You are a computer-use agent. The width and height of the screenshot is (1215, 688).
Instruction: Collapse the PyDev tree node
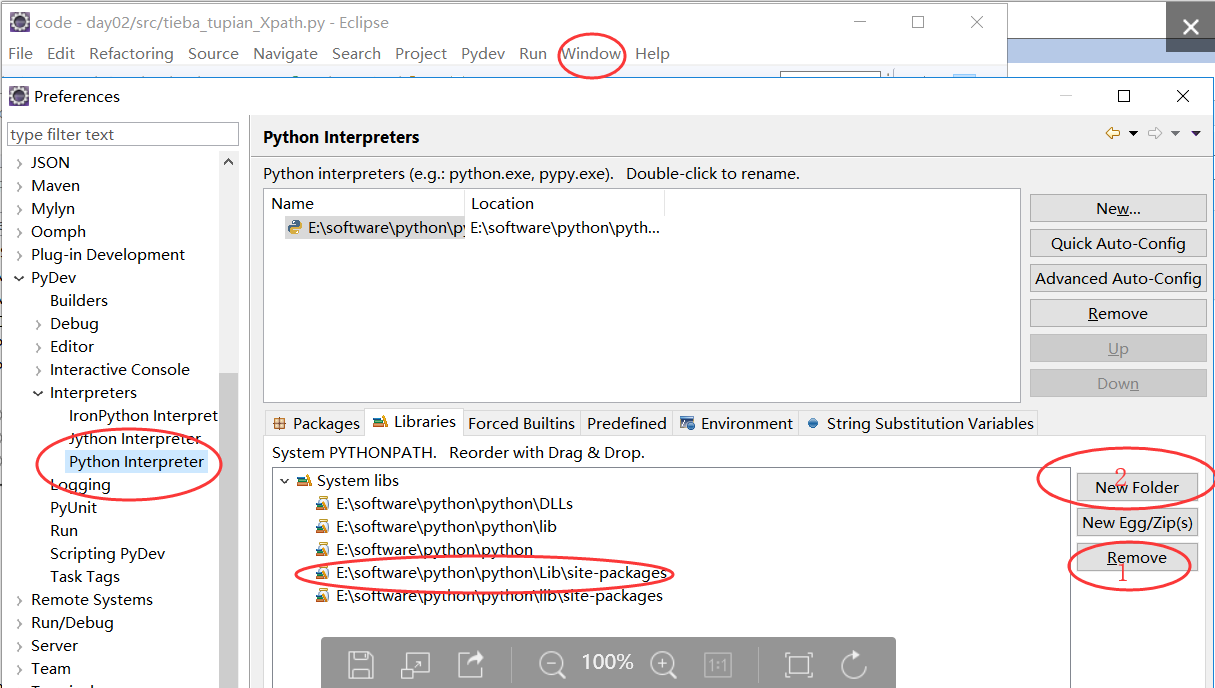coord(19,278)
